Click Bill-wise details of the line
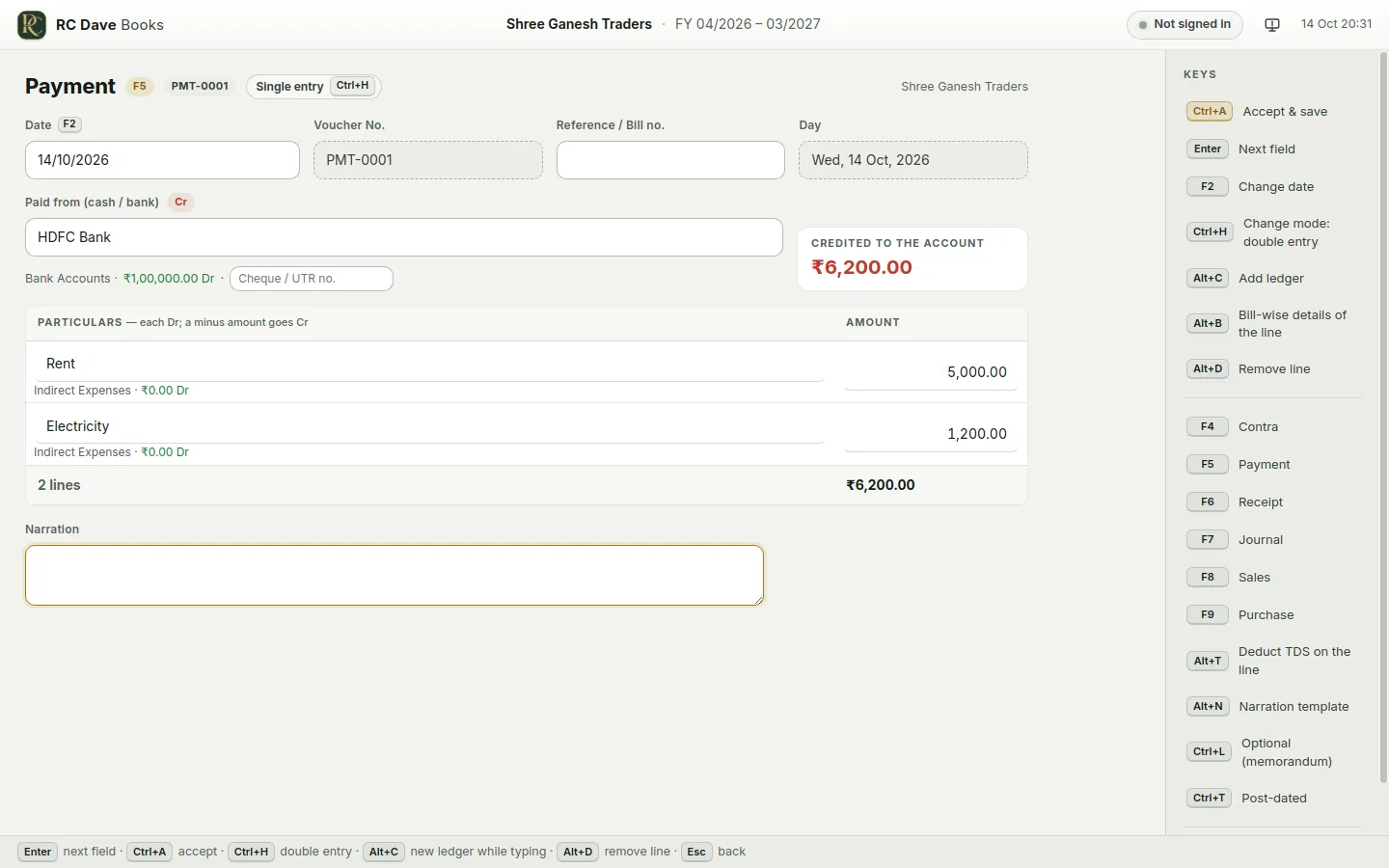1389x868 pixels. click(x=1272, y=324)
